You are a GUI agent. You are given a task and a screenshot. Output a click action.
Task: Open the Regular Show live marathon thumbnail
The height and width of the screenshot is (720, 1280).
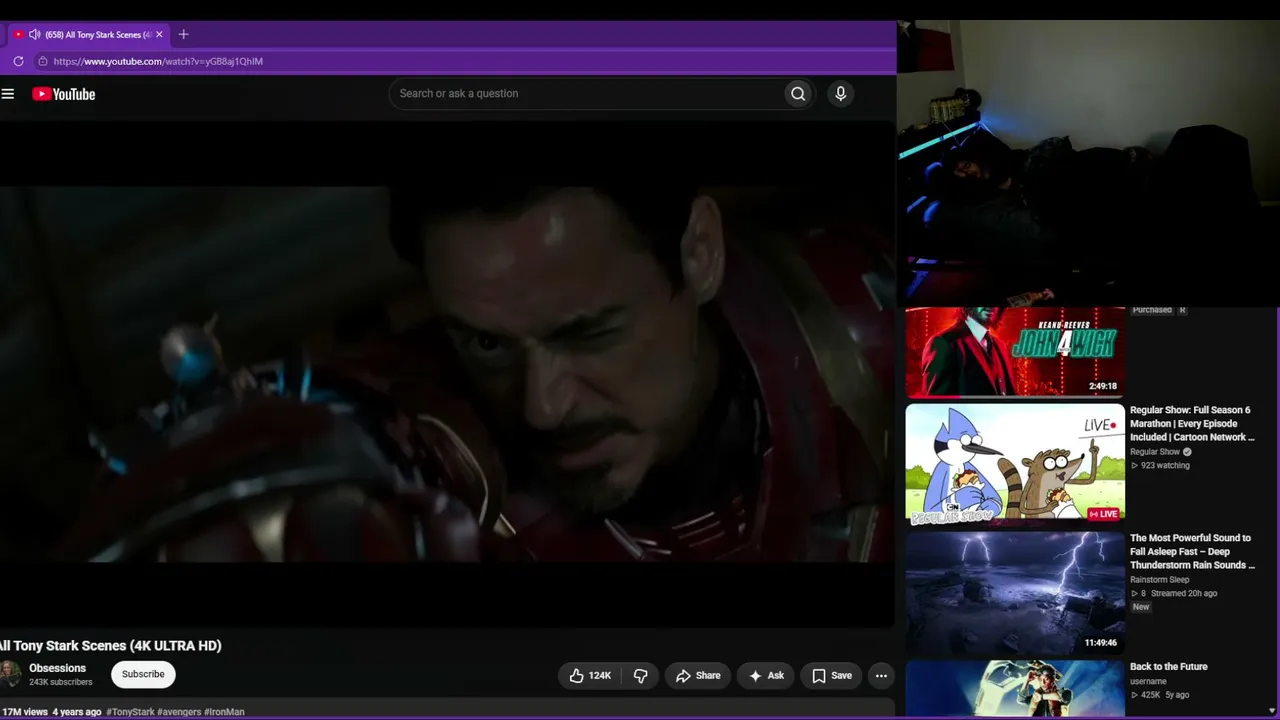[x=1015, y=464]
